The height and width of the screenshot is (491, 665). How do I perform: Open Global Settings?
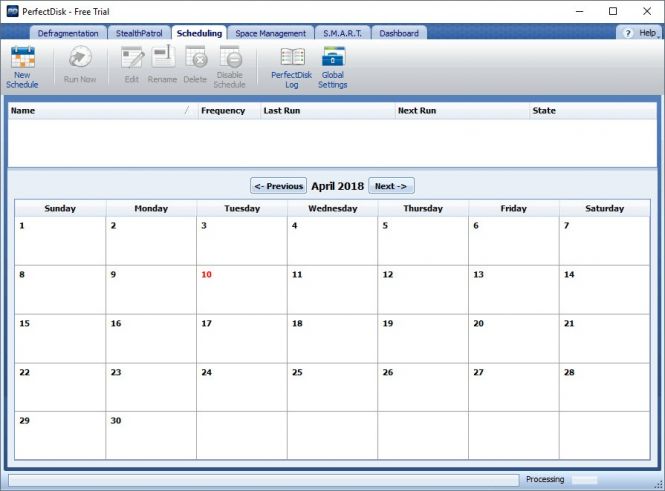tap(333, 68)
